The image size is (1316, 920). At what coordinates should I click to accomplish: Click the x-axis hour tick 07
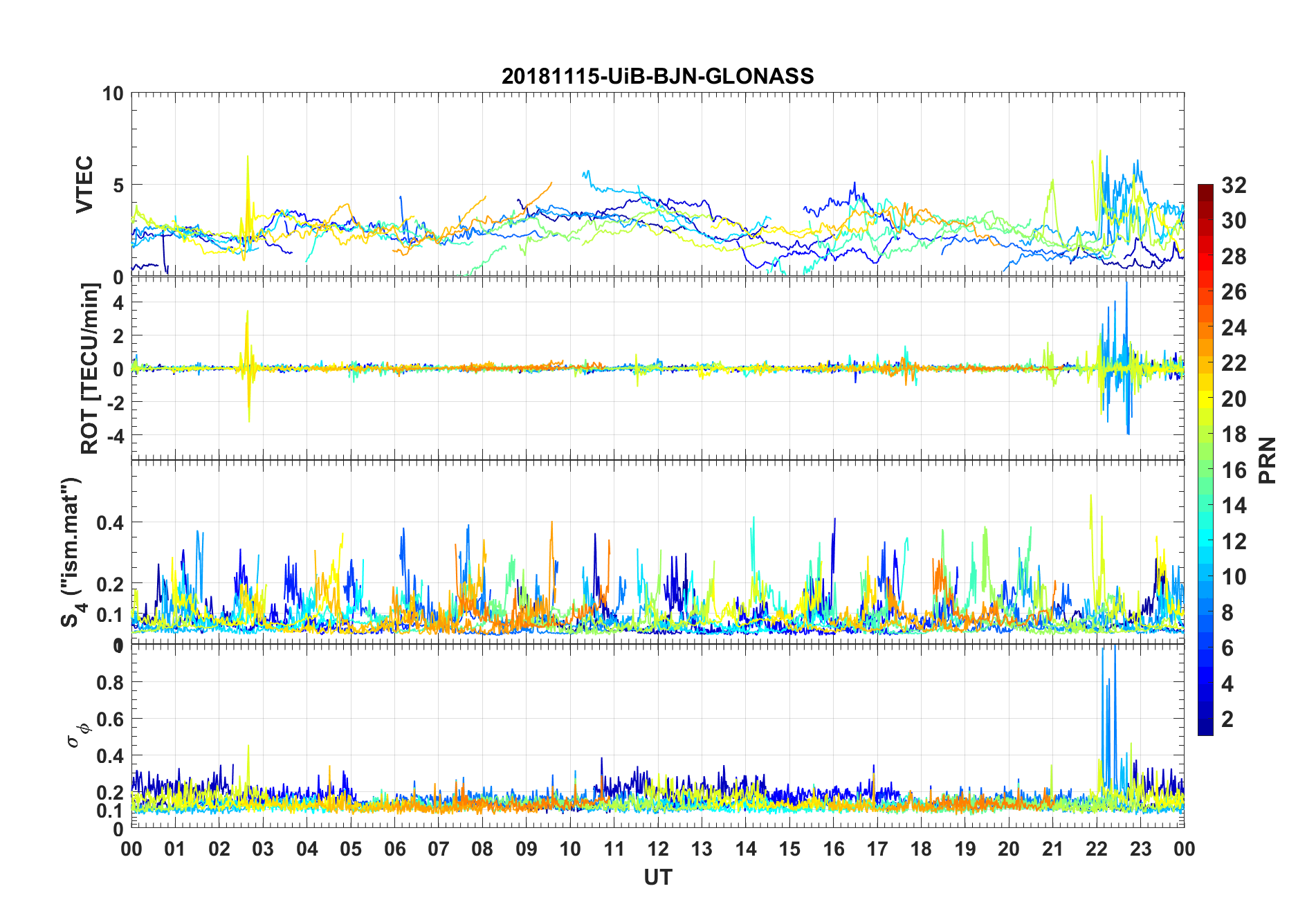click(439, 849)
